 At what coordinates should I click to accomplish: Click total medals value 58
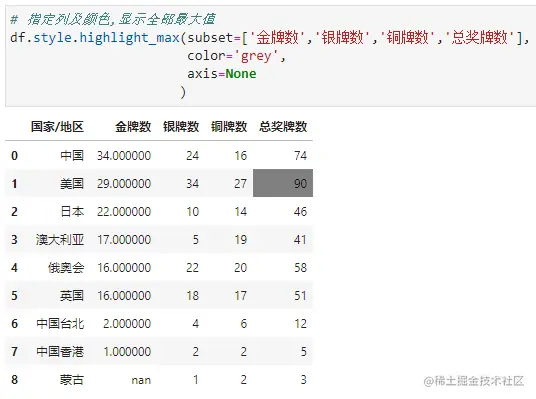[300, 268]
